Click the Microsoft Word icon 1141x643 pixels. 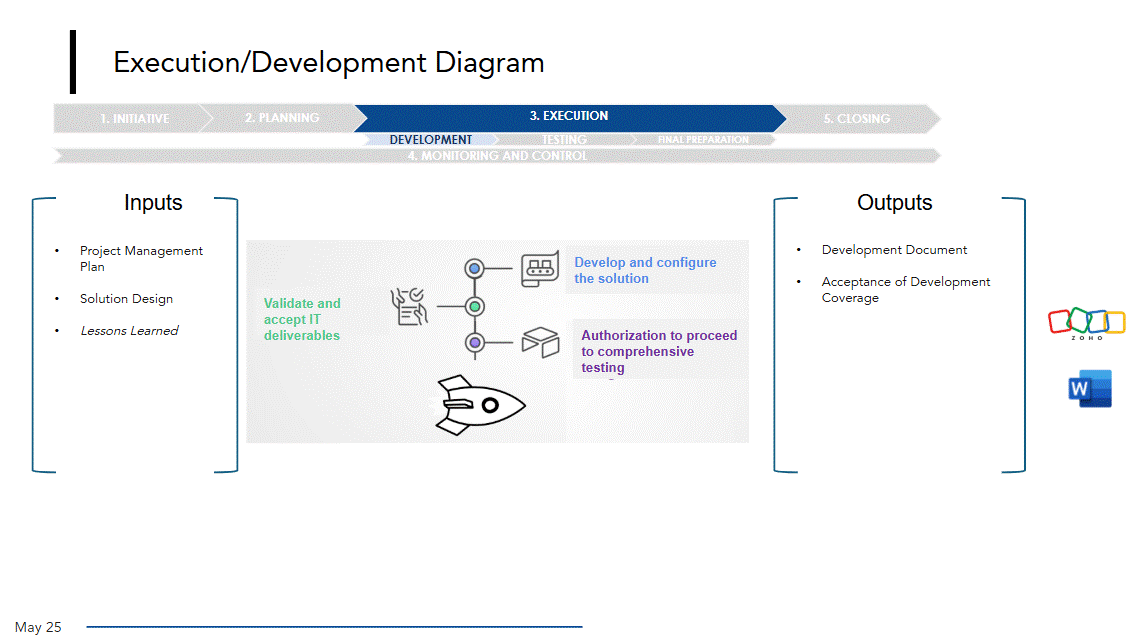coord(1089,388)
